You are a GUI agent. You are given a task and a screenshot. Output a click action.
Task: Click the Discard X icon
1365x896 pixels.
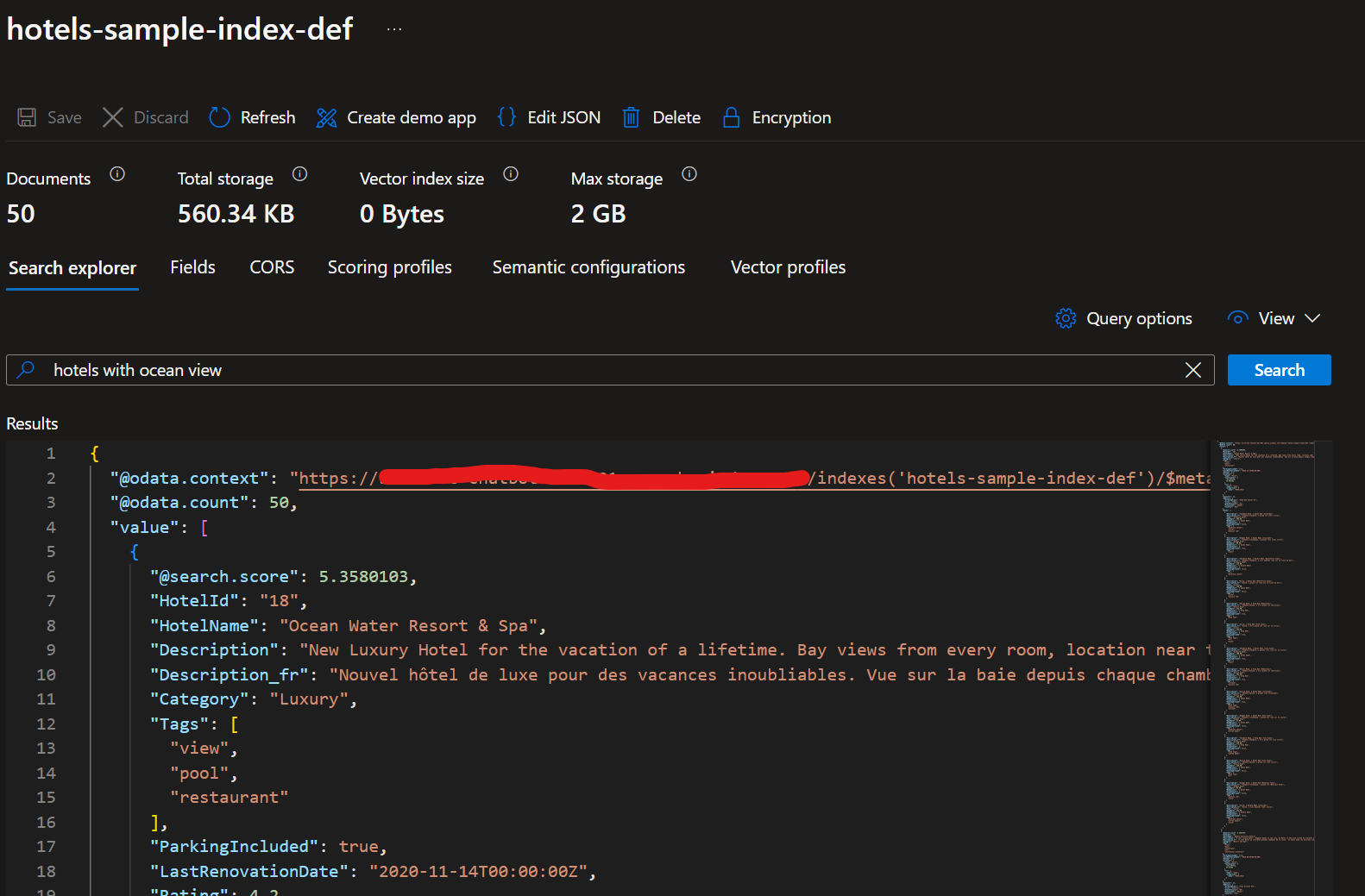pos(113,117)
